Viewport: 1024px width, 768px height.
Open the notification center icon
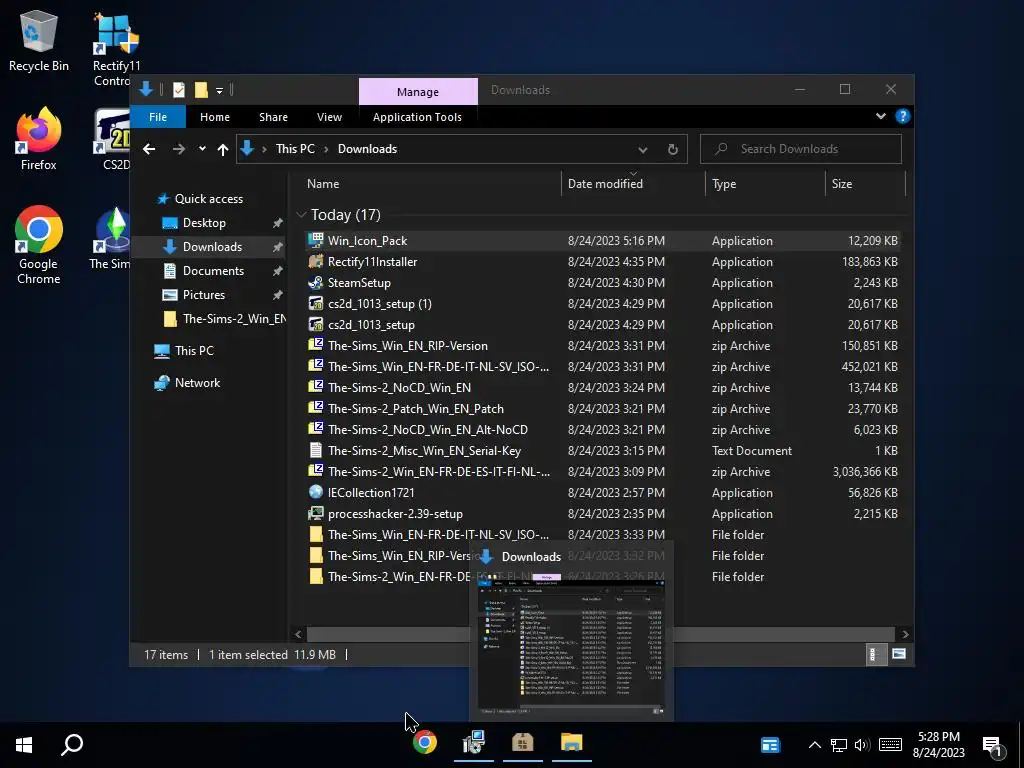pyautogui.click(x=992, y=745)
